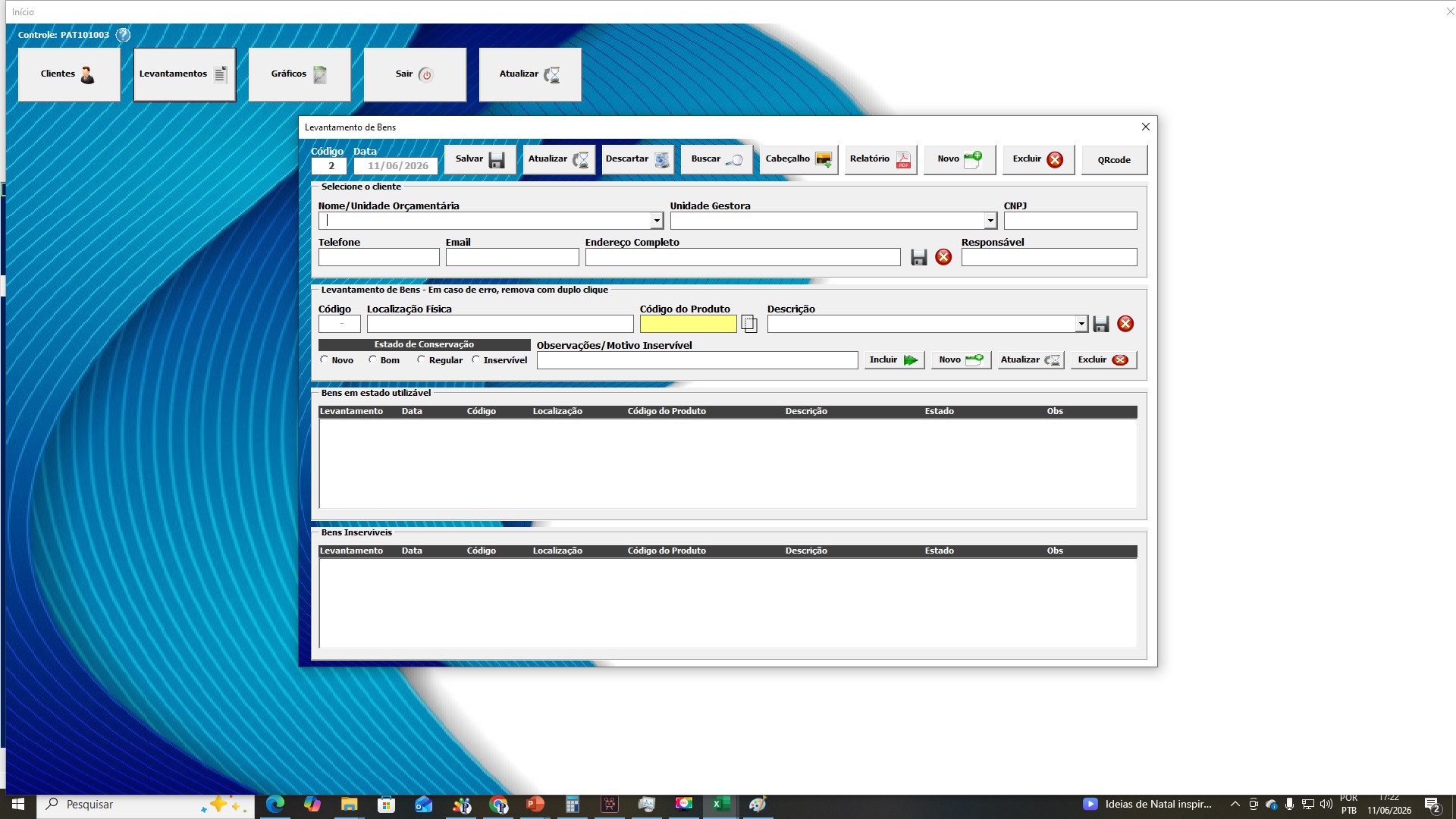
Task: Click the Endereço Completo field
Action: pos(742,257)
